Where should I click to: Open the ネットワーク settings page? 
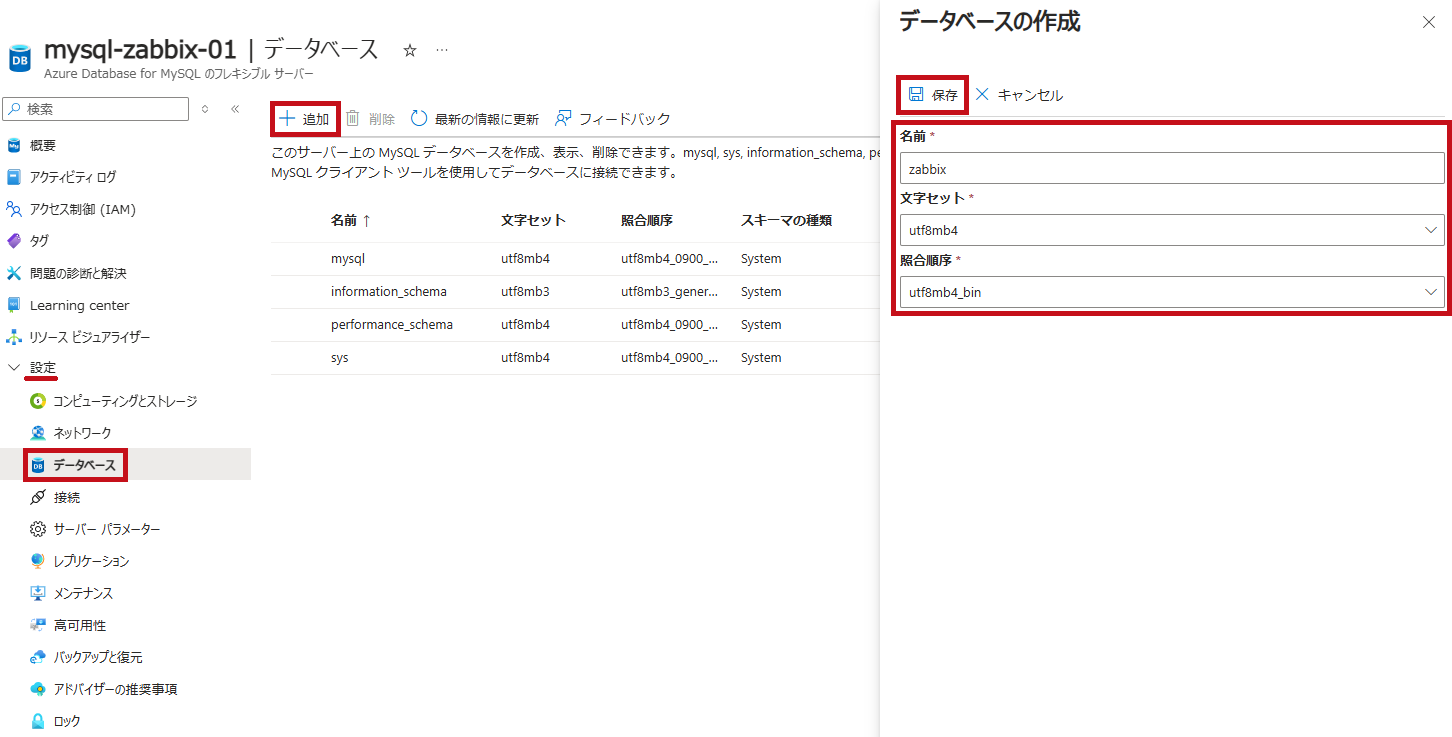pyautogui.click(x=82, y=433)
